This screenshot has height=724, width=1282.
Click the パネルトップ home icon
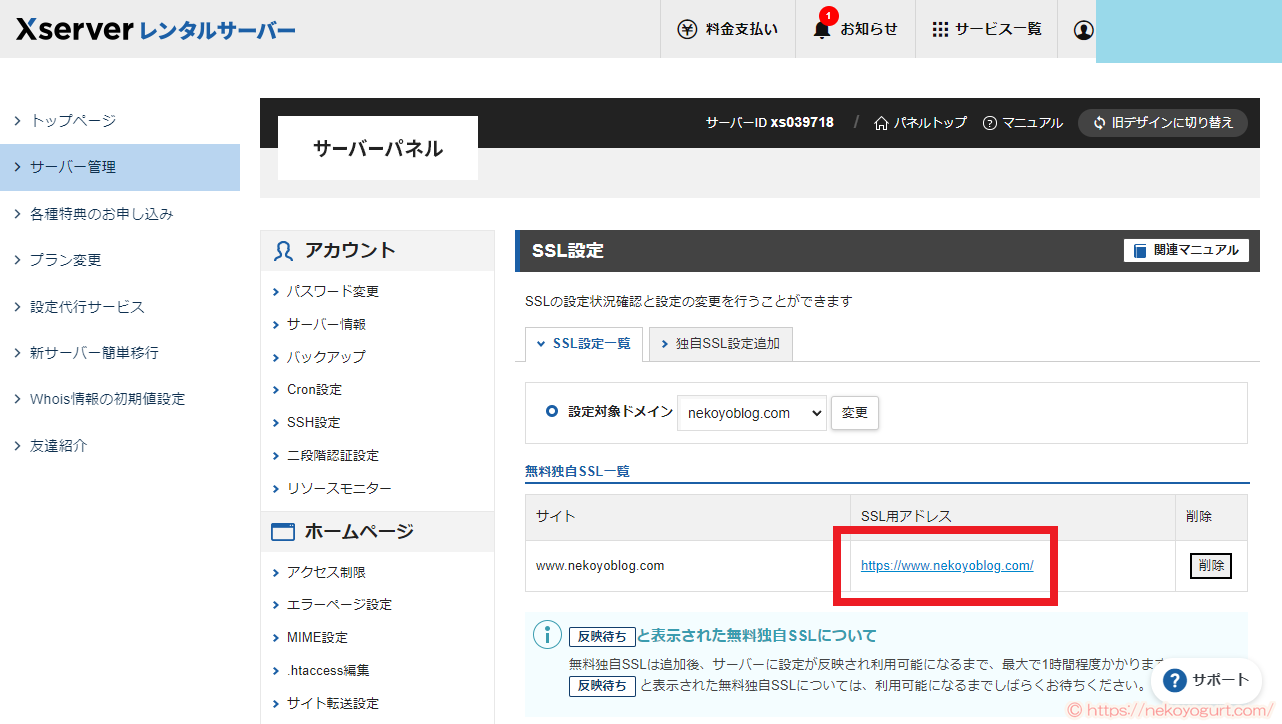tap(879, 122)
